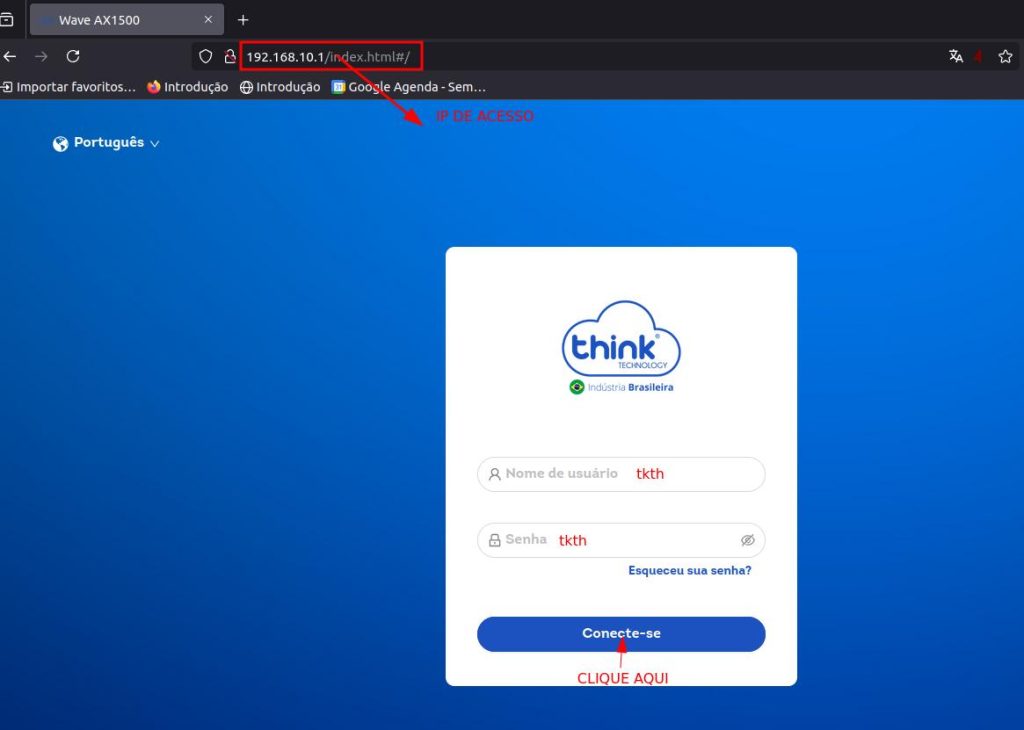Open the tracking protection shield icon
This screenshot has height=730, width=1024.
(x=206, y=57)
